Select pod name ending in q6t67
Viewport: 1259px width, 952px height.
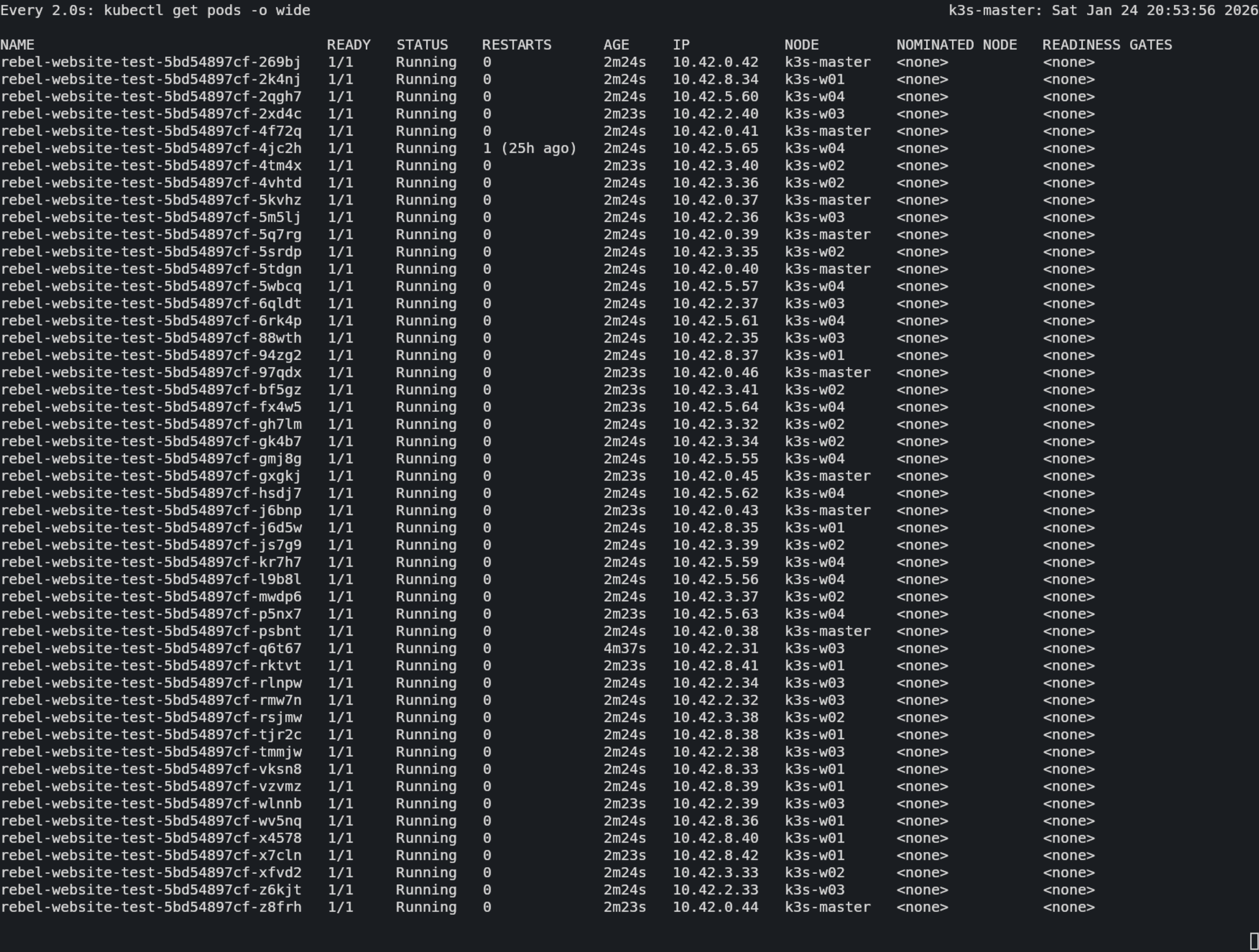point(150,649)
